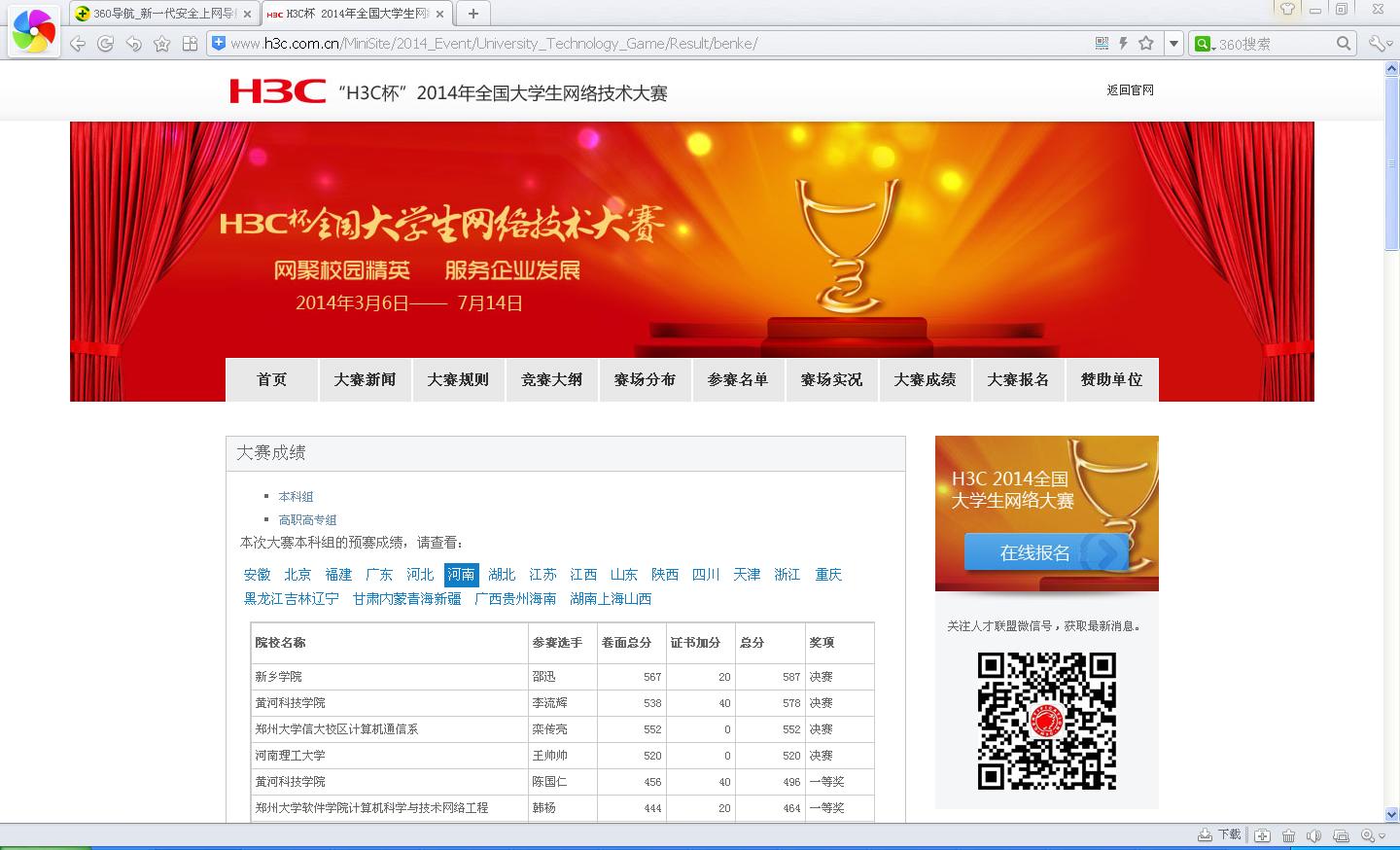Image resolution: width=1400 pixels, height=850 pixels.
Task: Open the 大赛成绩 navigation item
Action: (925, 379)
